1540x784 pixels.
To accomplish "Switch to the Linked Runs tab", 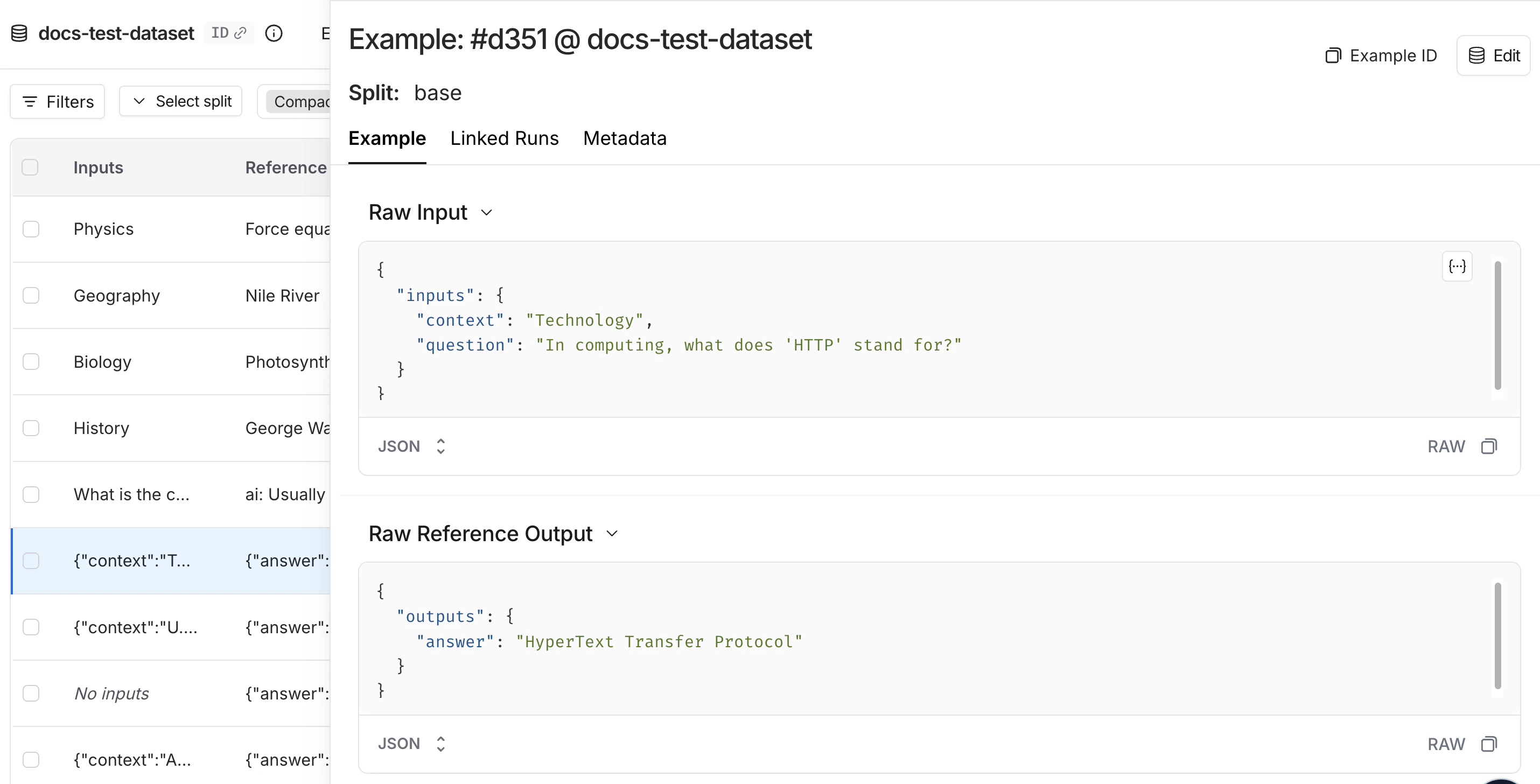I will (x=504, y=138).
